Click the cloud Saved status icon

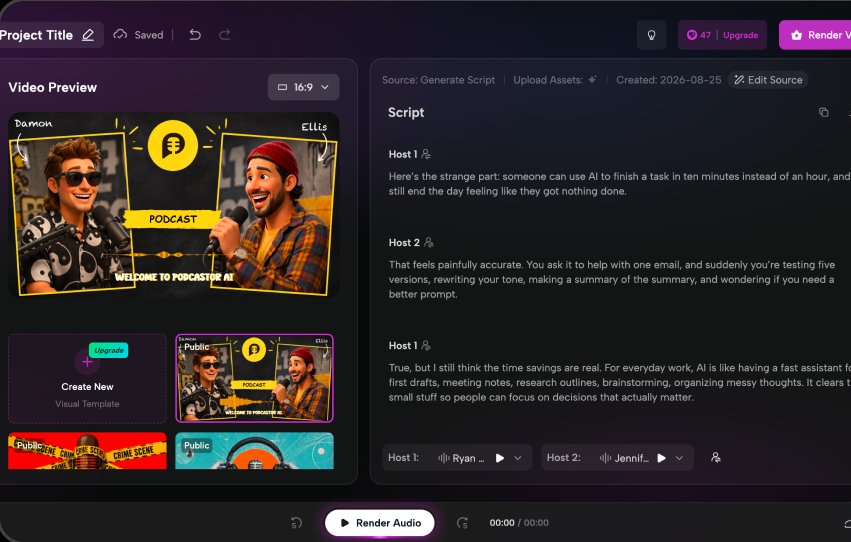(x=120, y=35)
